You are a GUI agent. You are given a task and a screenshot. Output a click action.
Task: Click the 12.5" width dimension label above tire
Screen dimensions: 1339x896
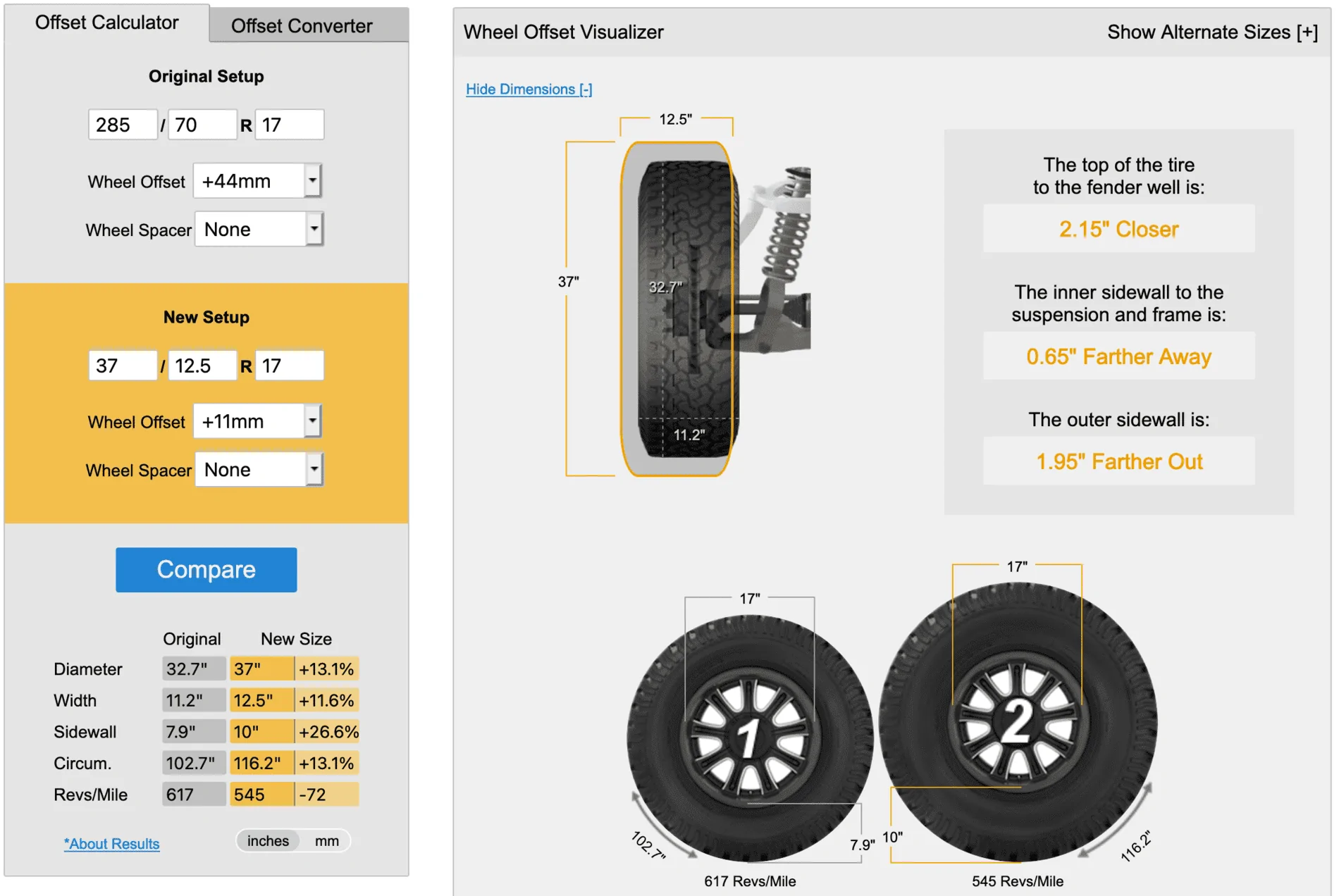[x=675, y=119]
